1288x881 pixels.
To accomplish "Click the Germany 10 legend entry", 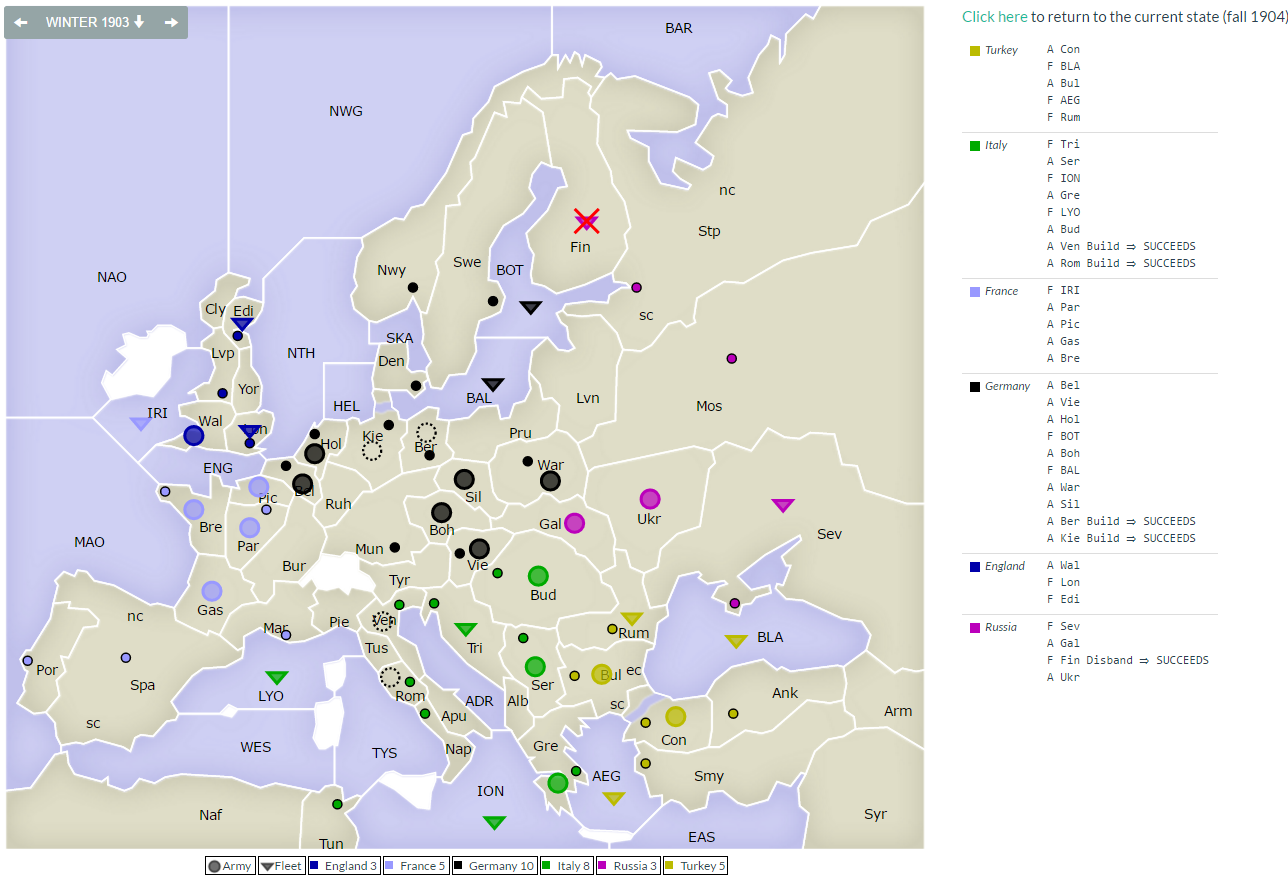I will [493, 866].
